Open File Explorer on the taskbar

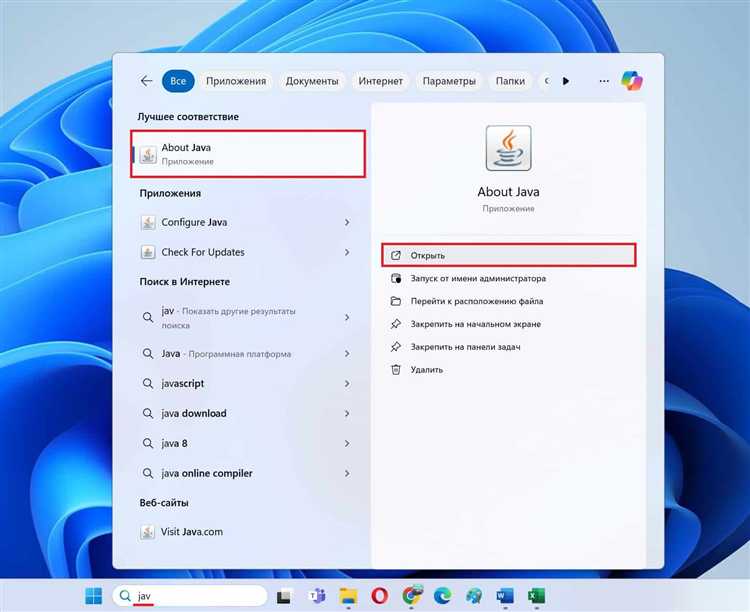point(348,596)
